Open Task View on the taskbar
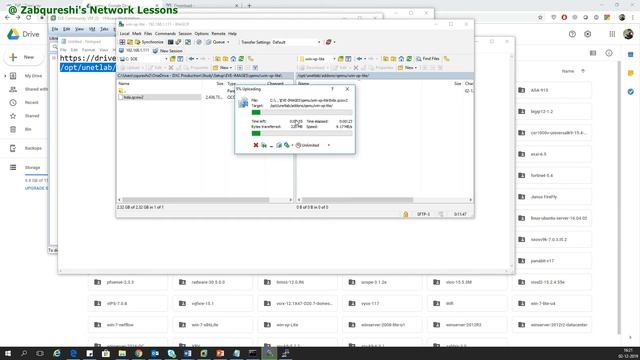 click(40, 353)
